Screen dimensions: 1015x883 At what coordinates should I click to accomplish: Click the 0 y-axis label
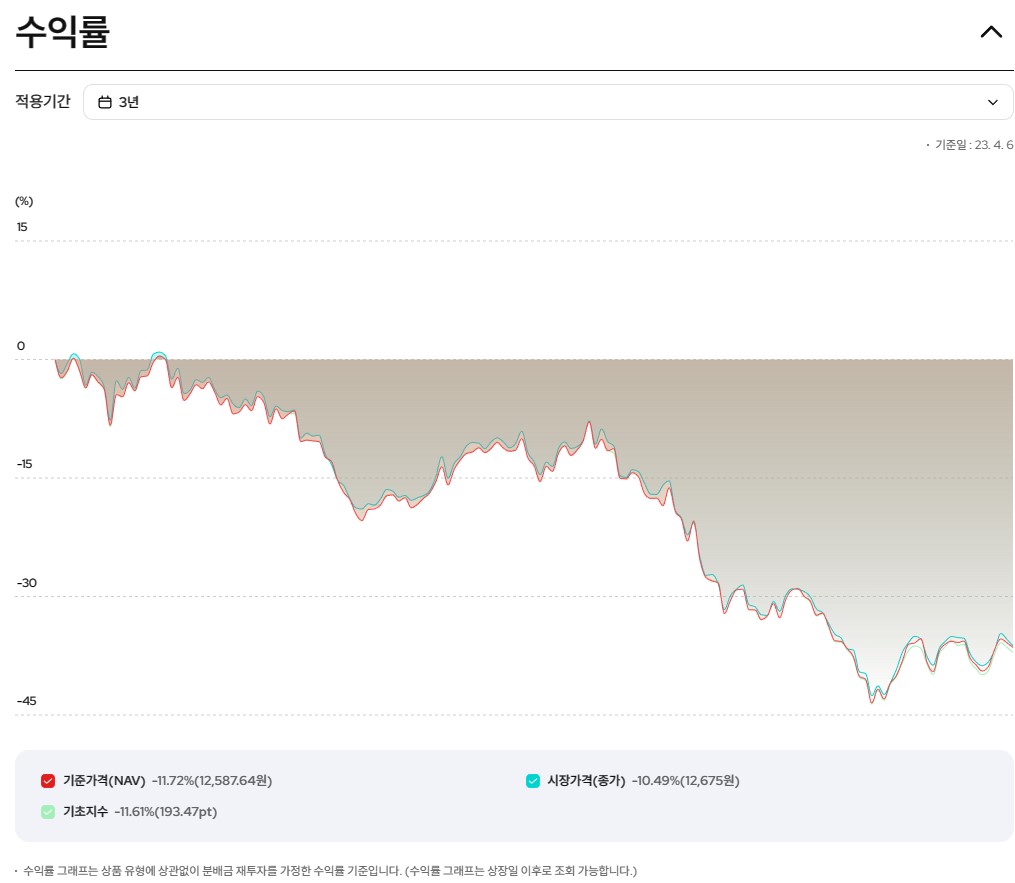point(21,346)
